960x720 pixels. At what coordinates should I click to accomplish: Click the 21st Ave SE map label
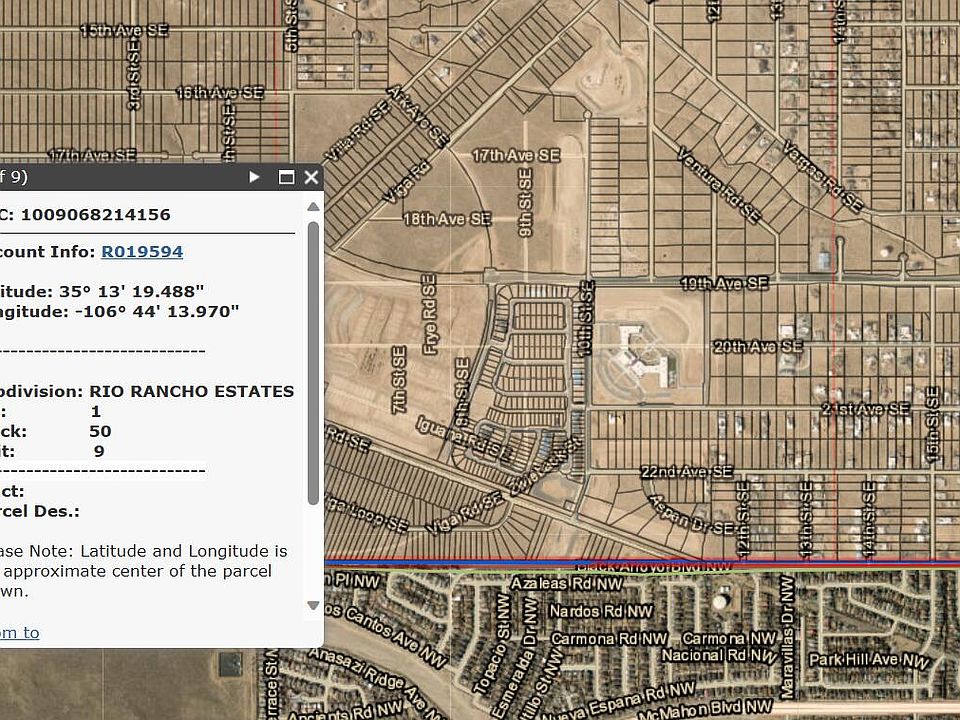coord(865,409)
